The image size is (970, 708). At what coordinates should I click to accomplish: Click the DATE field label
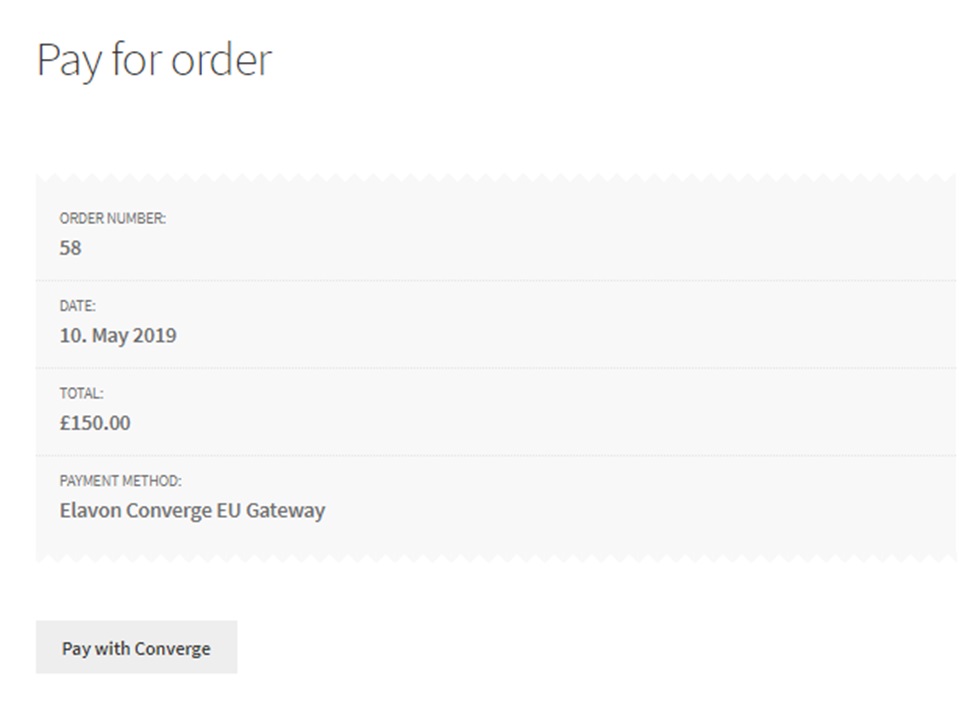(x=77, y=305)
